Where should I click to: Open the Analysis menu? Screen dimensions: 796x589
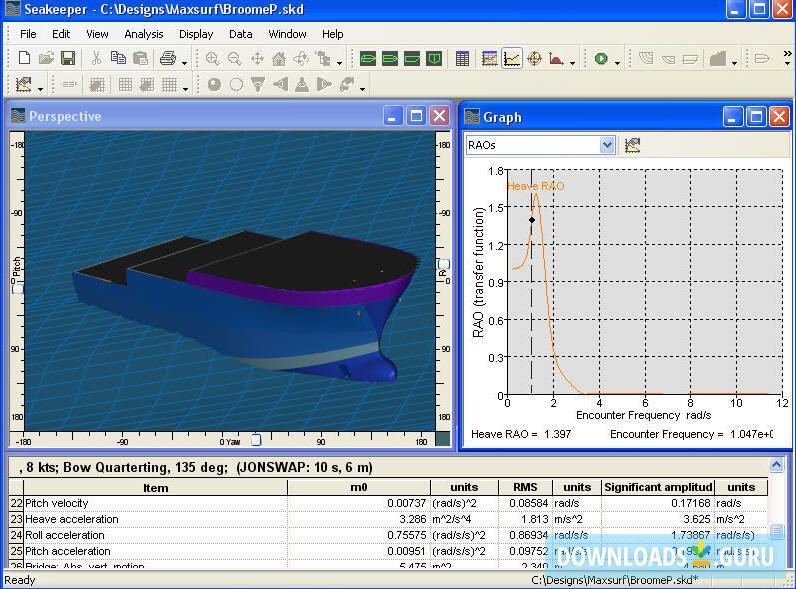(143, 34)
